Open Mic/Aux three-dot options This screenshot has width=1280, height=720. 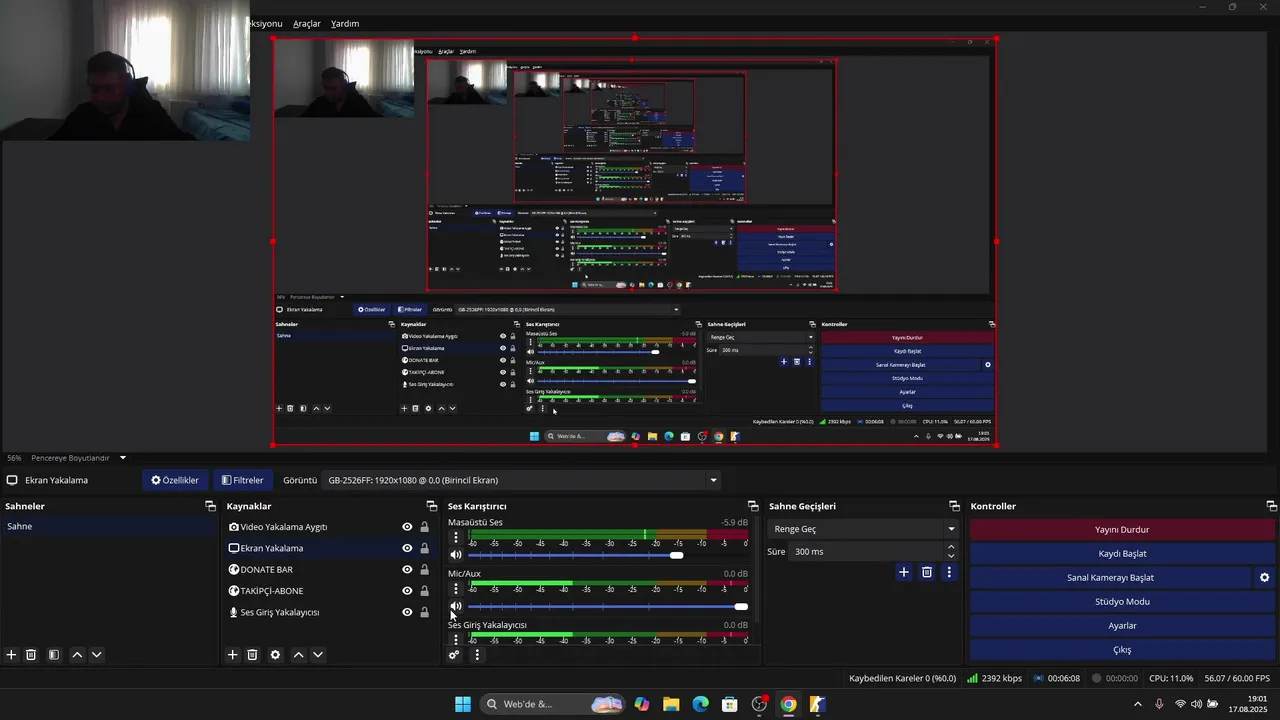pos(456,589)
